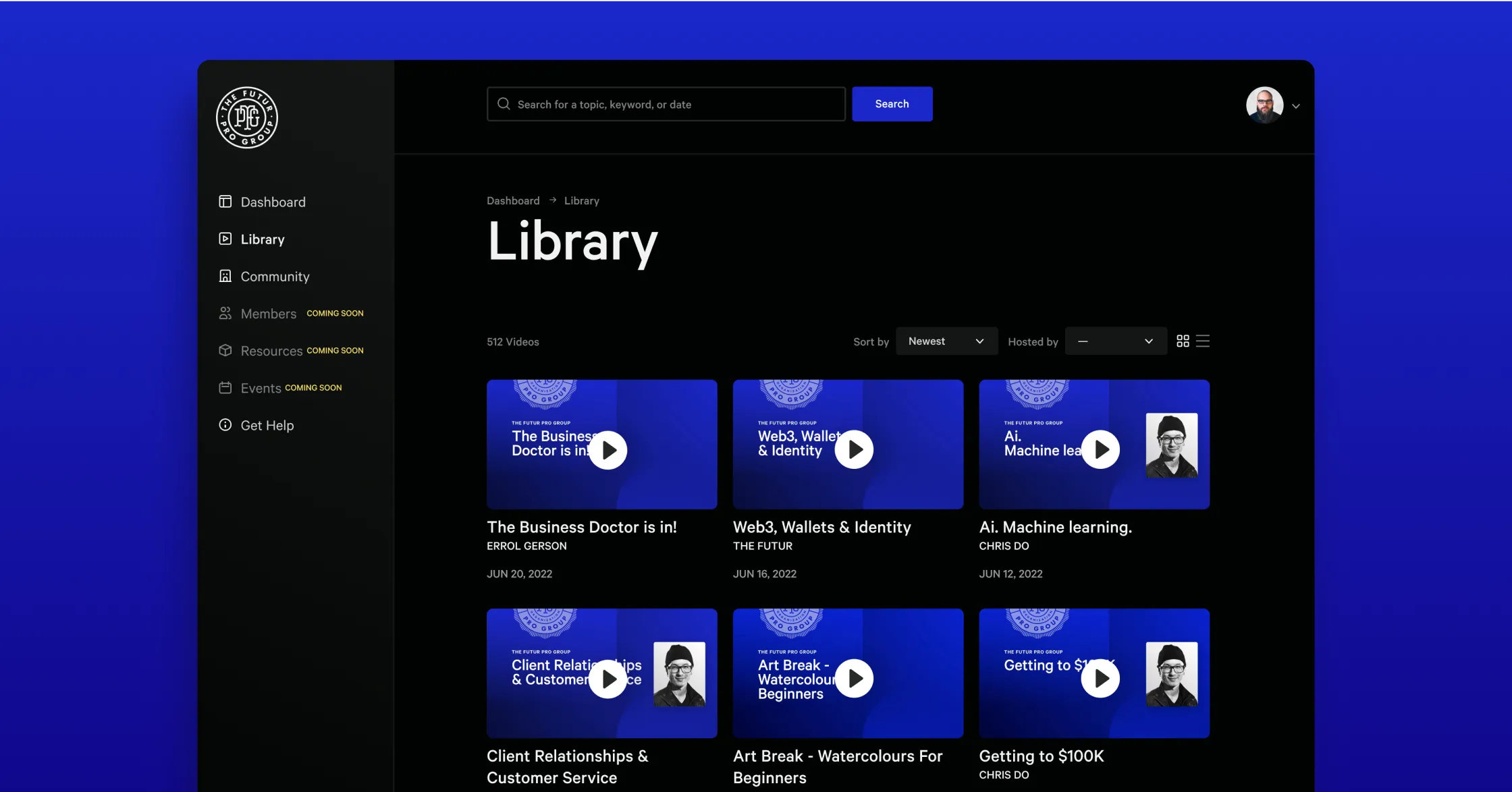Open Getting to $100K title link
Viewport: 1512px width, 792px height.
pos(1042,756)
